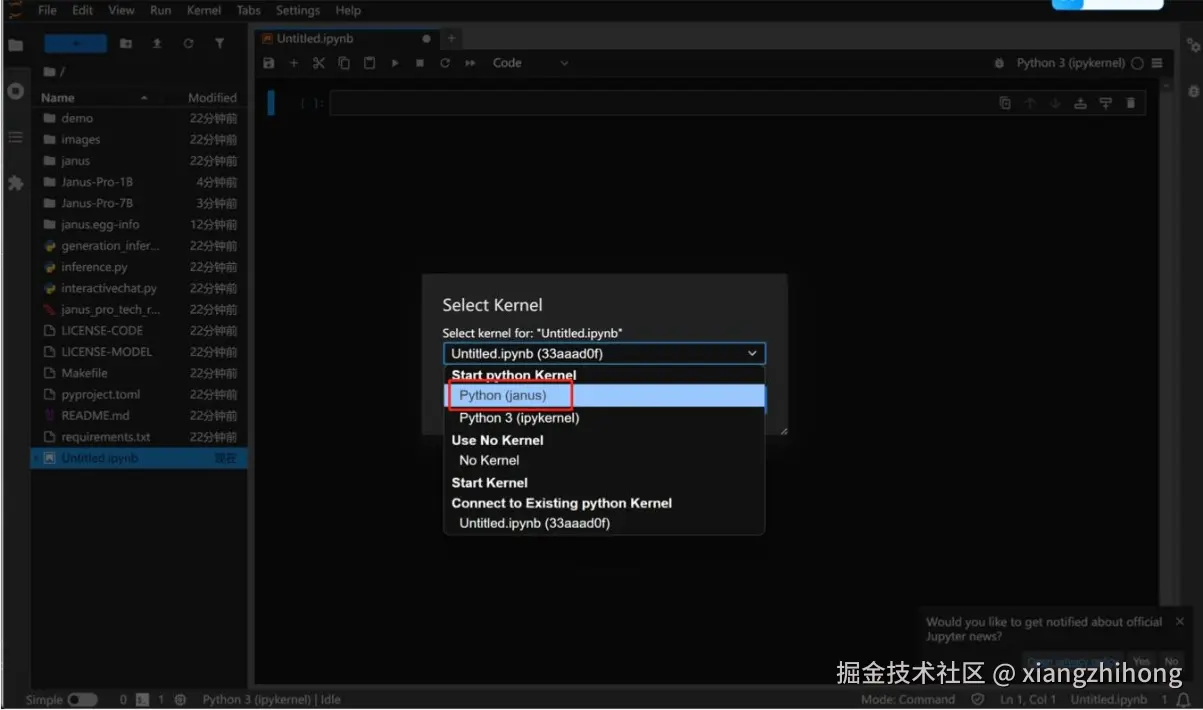1203x710 pixels.
Task: Open the Extension Manager puzzle icon
Action: [15, 183]
